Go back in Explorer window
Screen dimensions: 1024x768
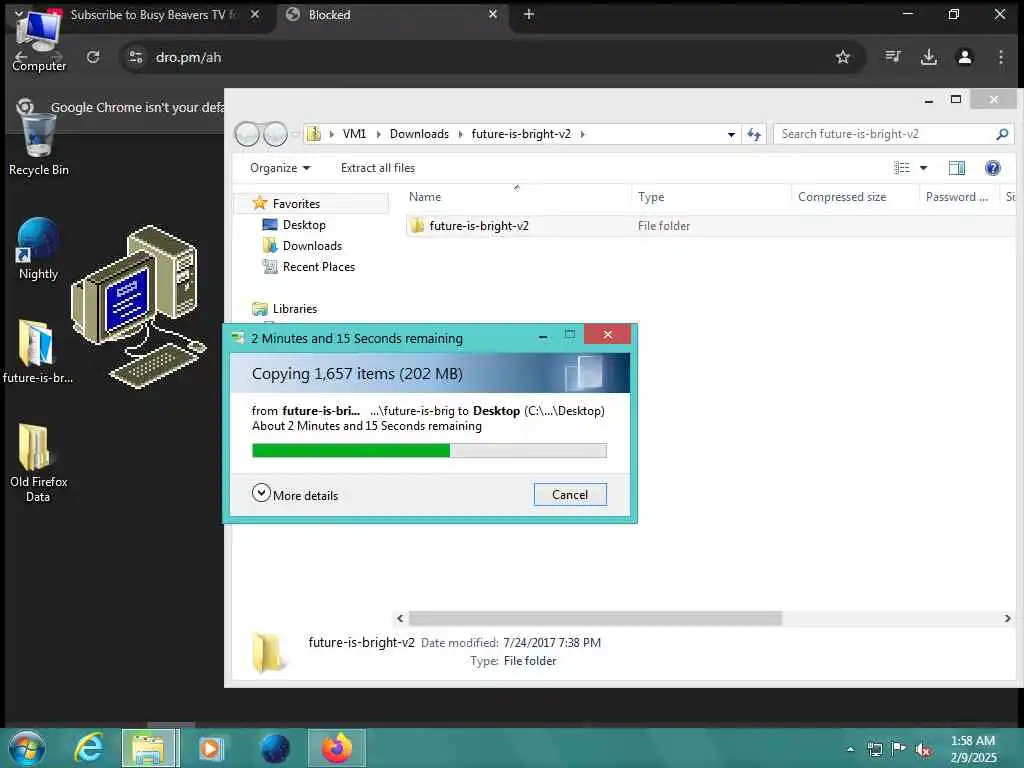247,134
